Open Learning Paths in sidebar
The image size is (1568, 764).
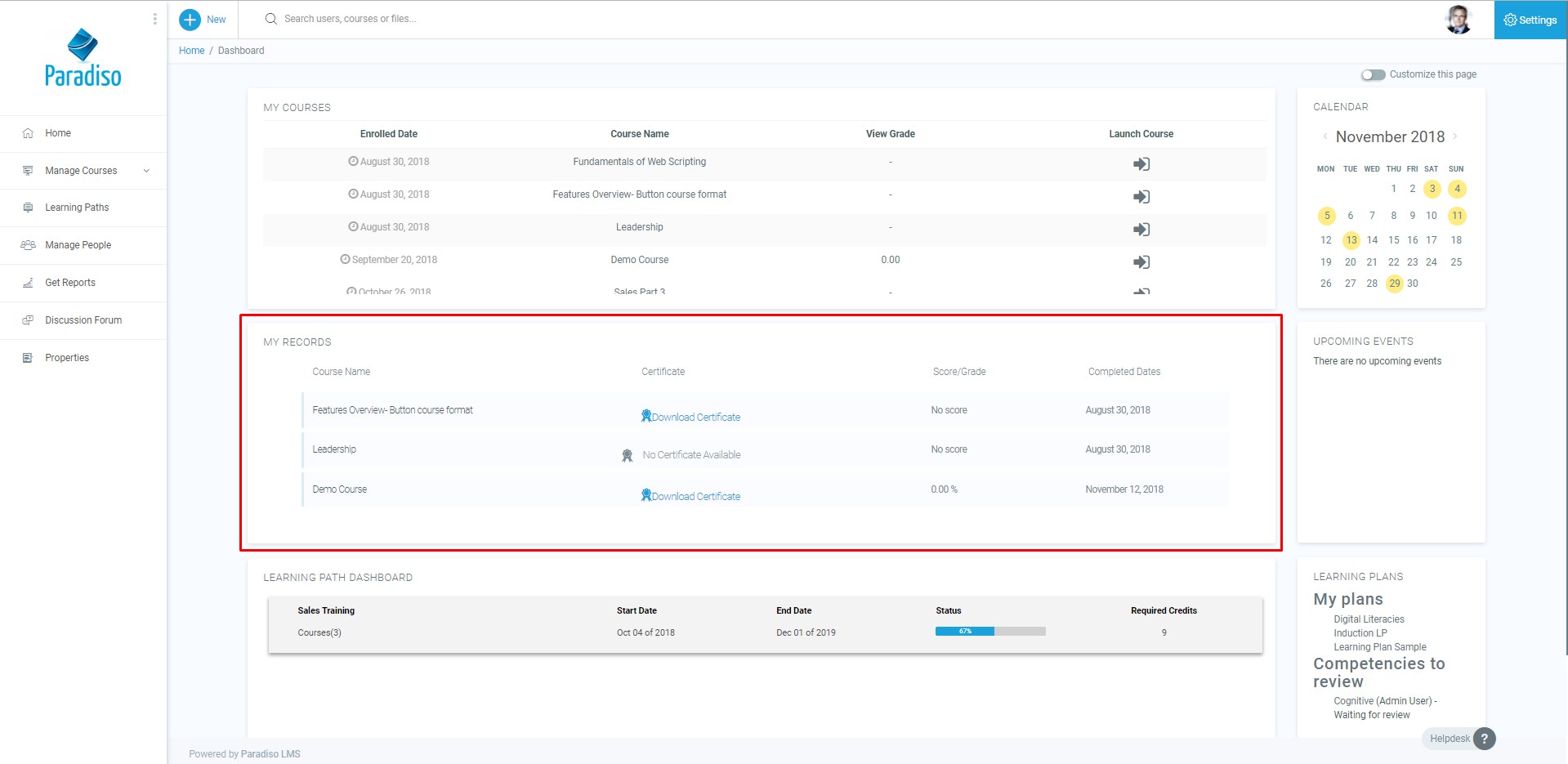[x=77, y=208]
